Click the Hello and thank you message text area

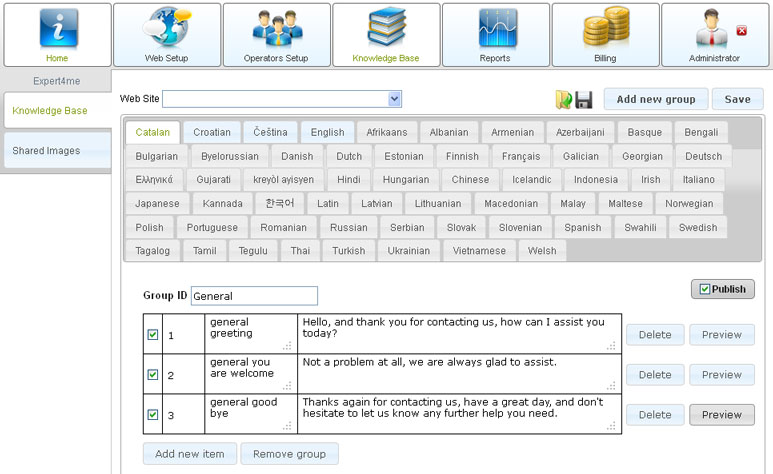point(459,333)
